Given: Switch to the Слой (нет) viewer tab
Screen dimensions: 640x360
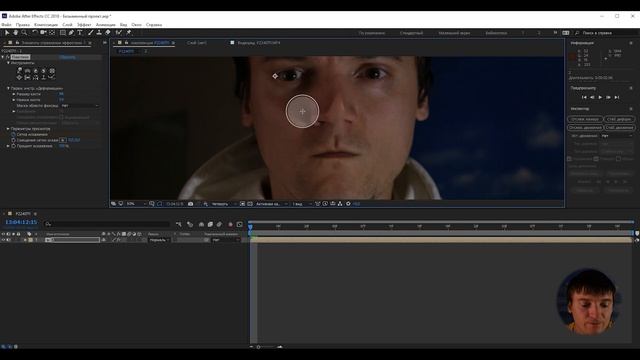Looking at the screenshot, I should 196,43.
